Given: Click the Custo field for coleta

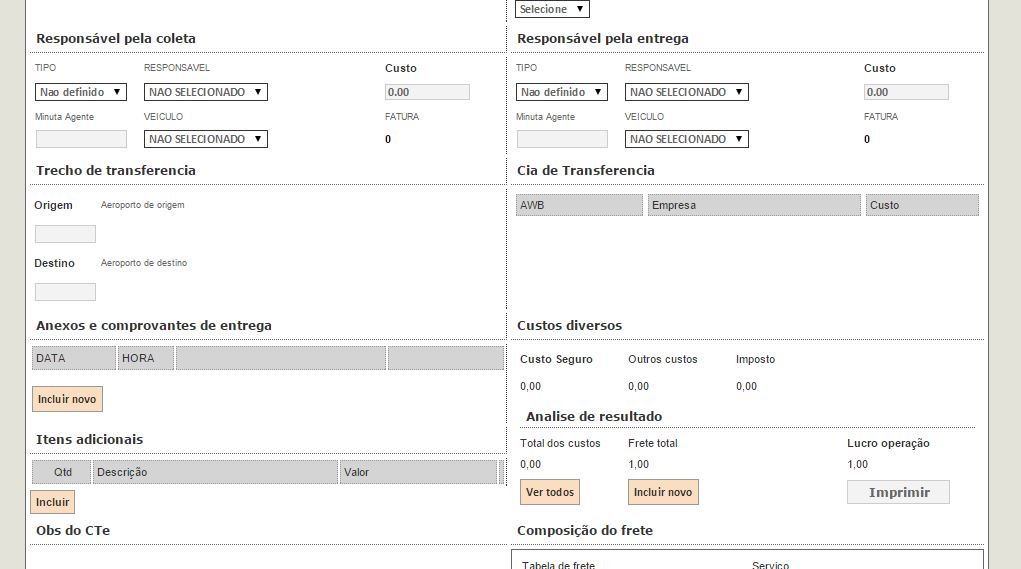Looking at the screenshot, I should pyautogui.click(x=427, y=92).
